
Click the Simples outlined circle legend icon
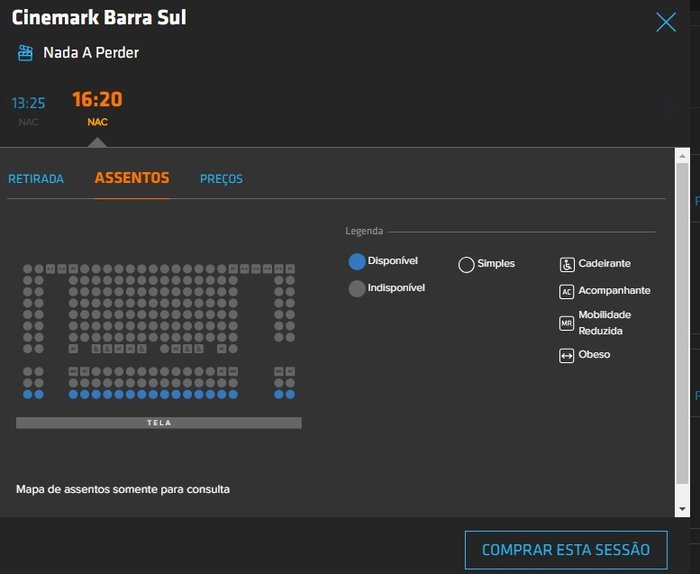tap(466, 264)
